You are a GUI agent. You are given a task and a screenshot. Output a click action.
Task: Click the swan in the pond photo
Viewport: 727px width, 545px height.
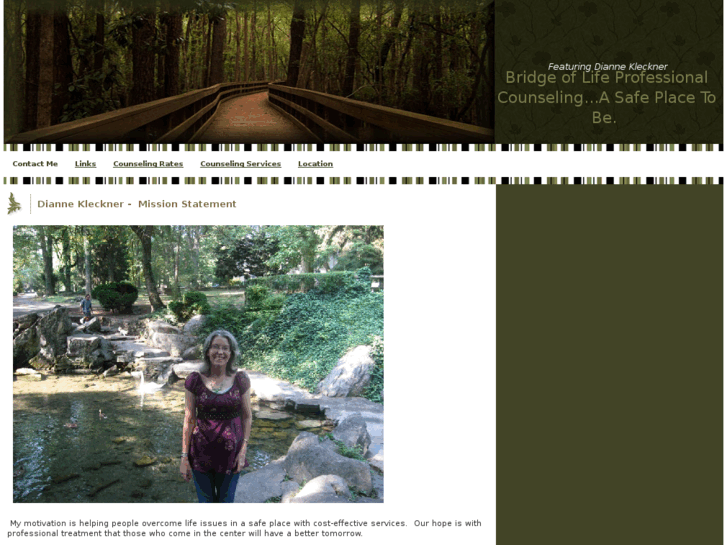tap(142, 383)
